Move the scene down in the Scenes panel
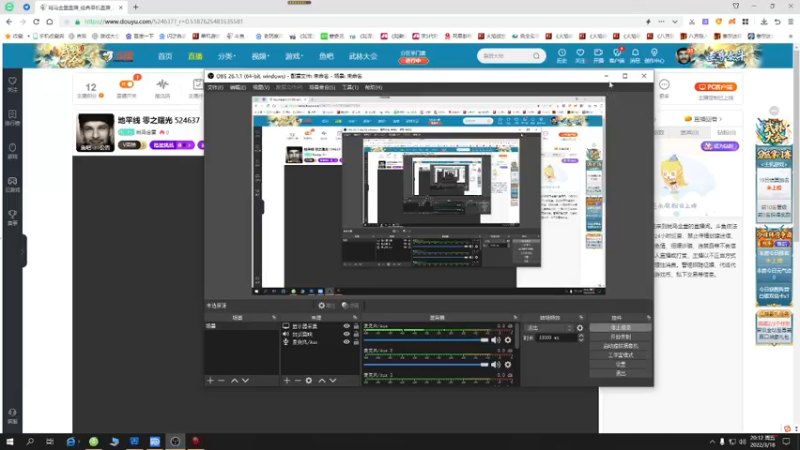The image size is (800, 450). click(x=245, y=381)
